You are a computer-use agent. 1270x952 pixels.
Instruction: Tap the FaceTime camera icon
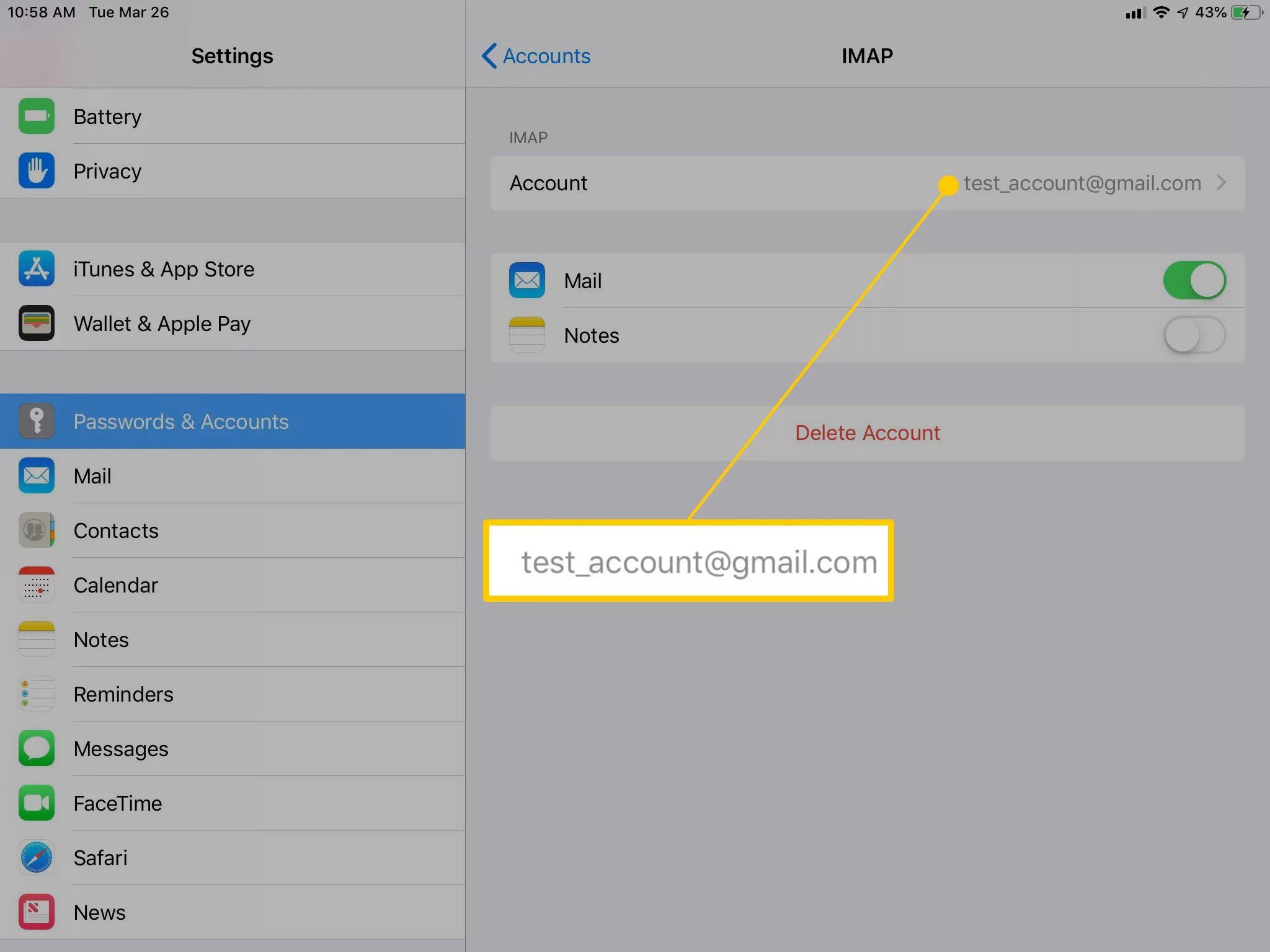point(37,803)
